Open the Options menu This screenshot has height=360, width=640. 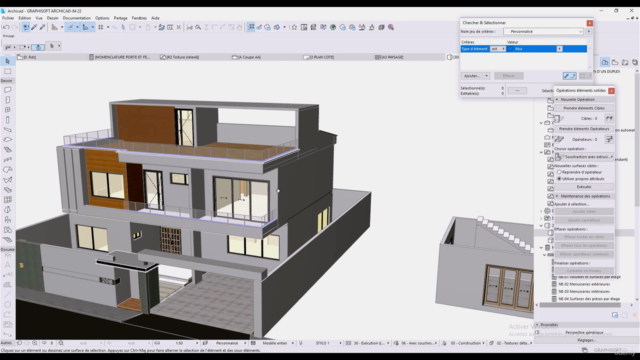point(102,18)
